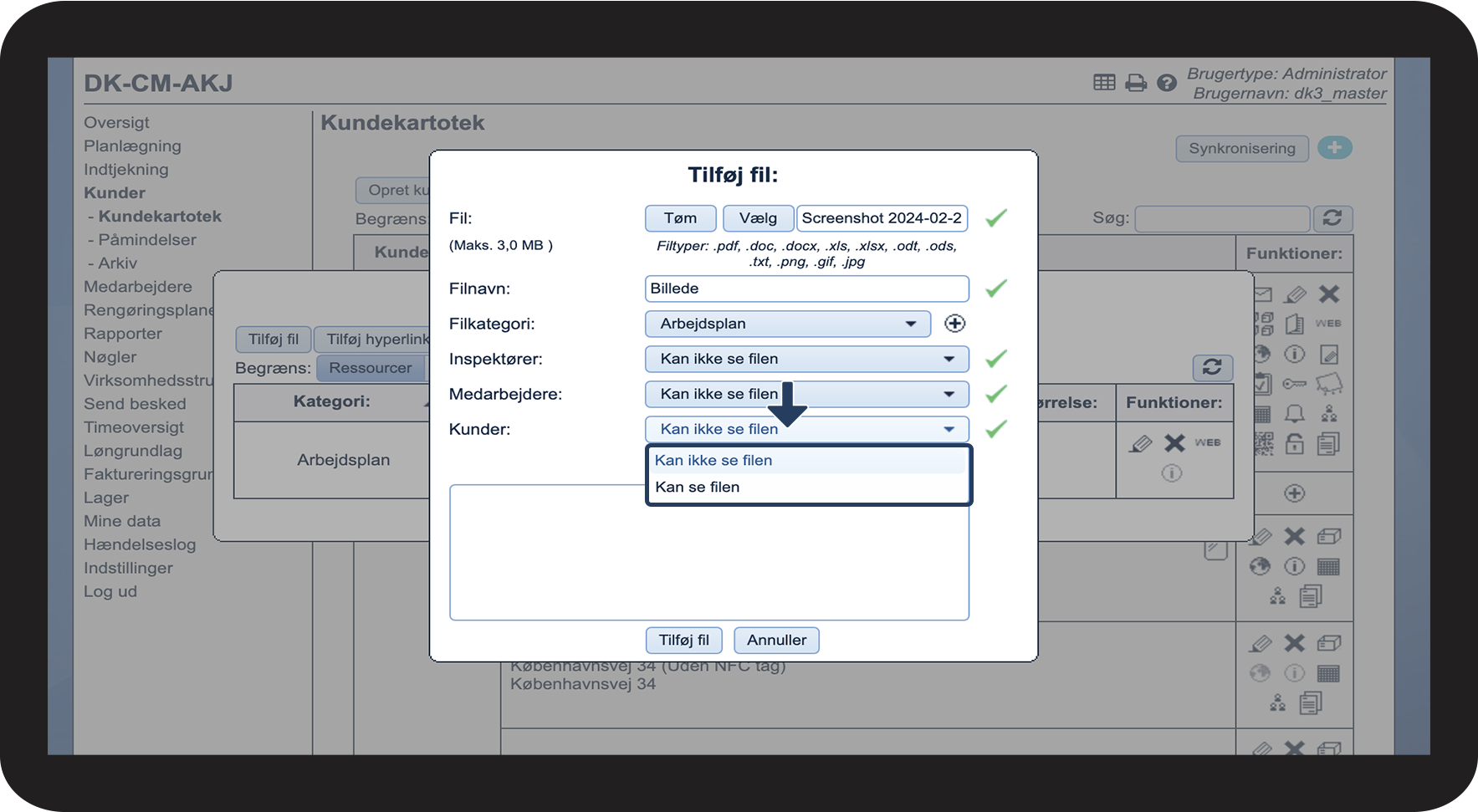The width and height of the screenshot is (1478, 812).
Task: Open the help question mark icon
Action: click(1166, 83)
